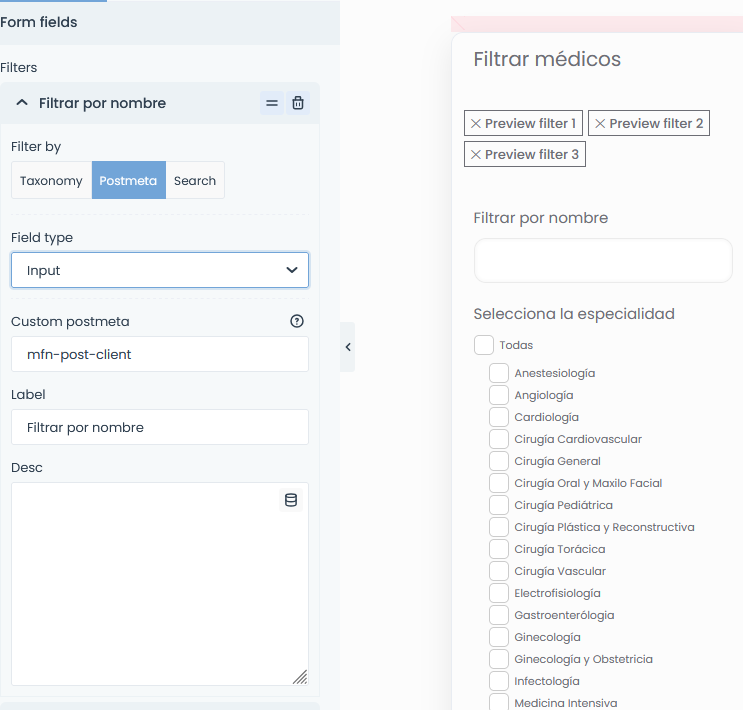Click the drag reorder handle icon
Screen dimensions: 743x710
tap(272, 103)
